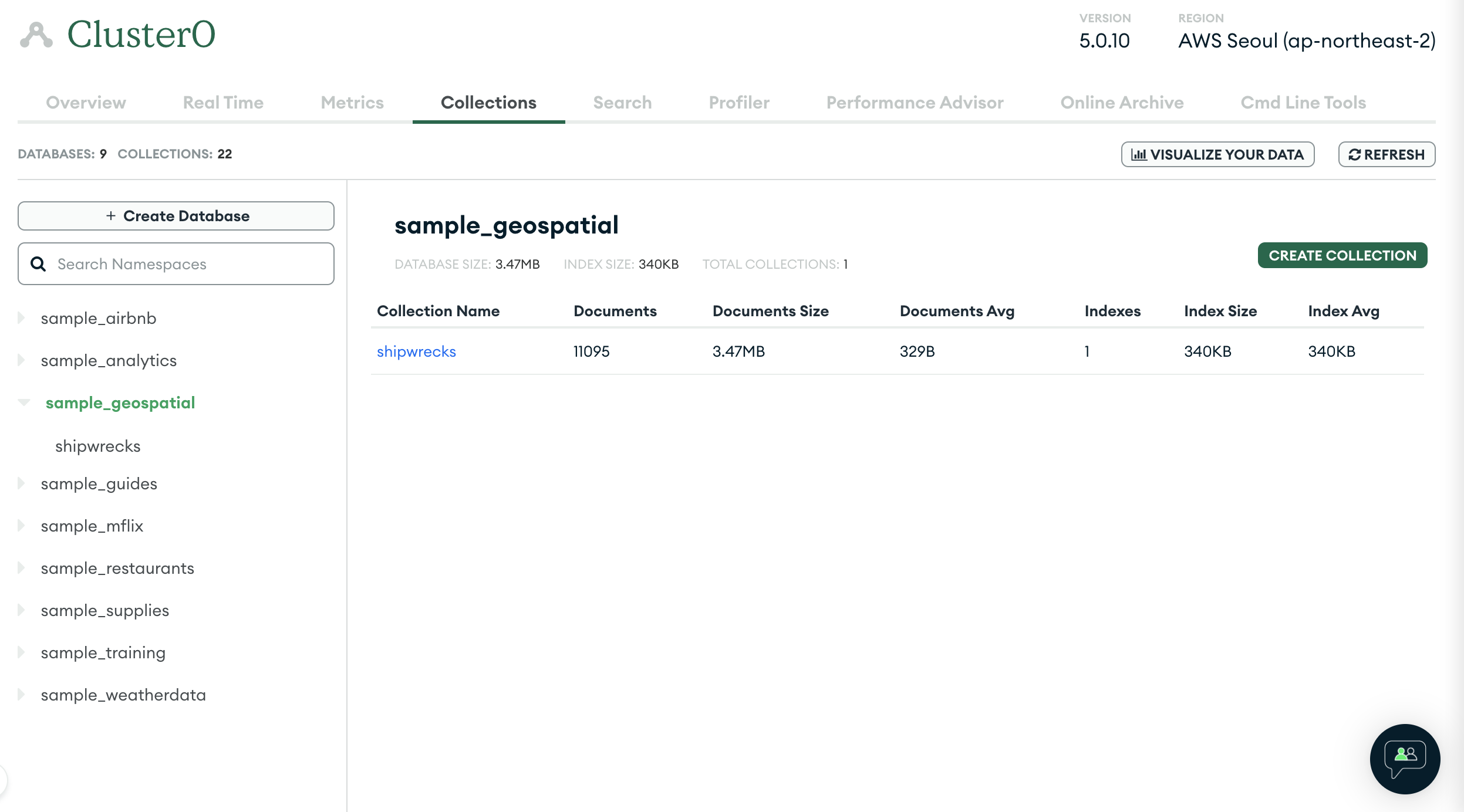Image resolution: width=1464 pixels, height=812 pixels.
Task: Click the bar chart icon on Visualize button
Action: (1139, 155)
